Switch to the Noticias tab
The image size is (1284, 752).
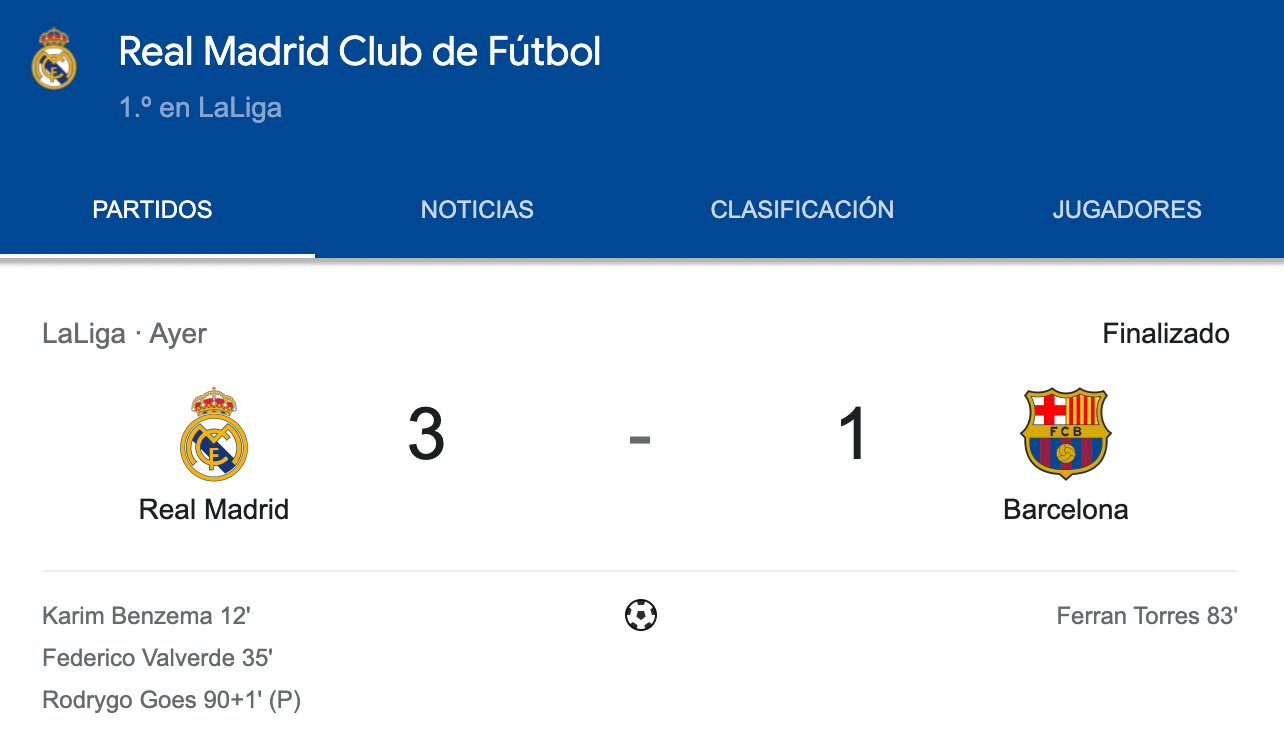[477, 210]
